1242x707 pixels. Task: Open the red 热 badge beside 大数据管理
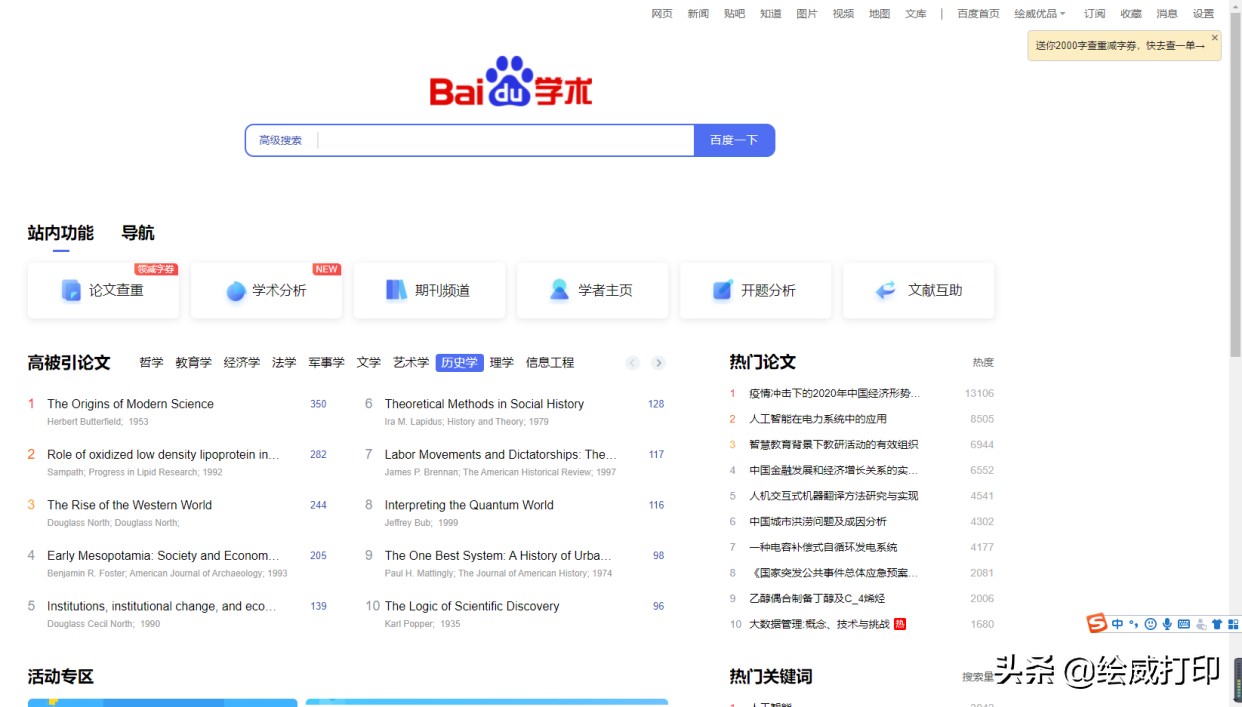point(900,624)
